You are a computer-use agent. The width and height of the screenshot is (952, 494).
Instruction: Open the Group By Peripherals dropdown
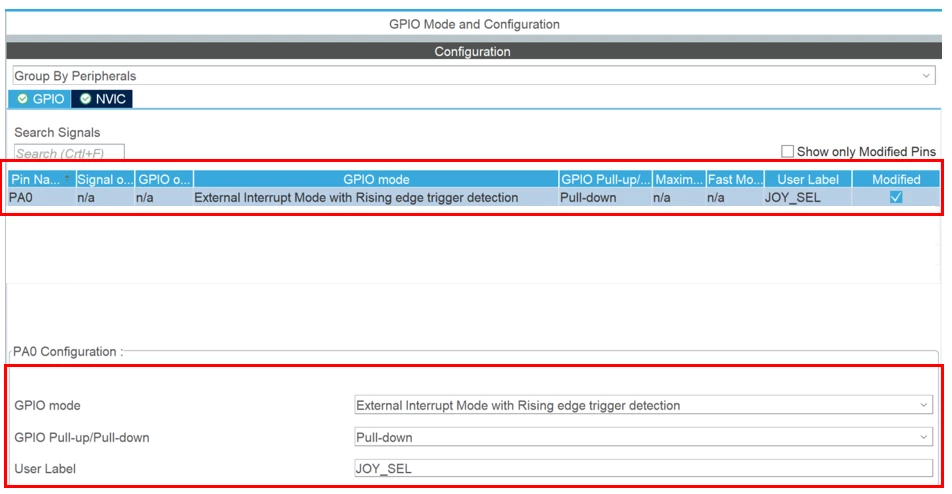point(474,76)
